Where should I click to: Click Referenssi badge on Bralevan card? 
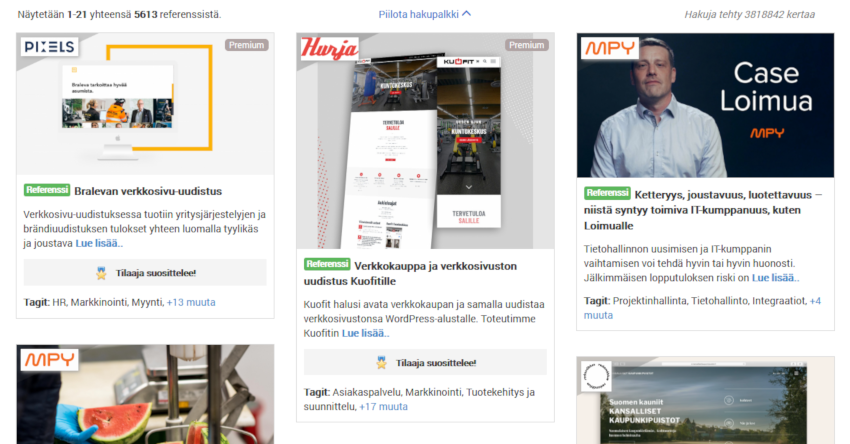pos(47,190)
